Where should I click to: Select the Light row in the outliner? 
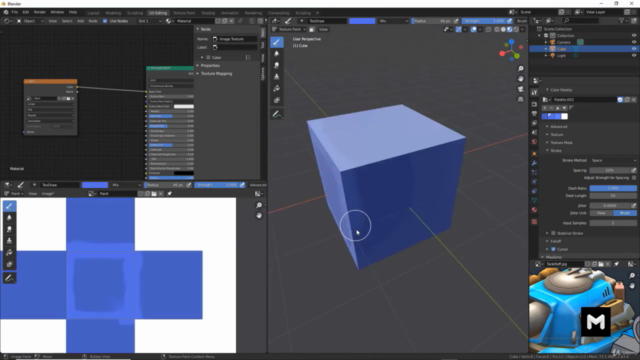coord(584,55)
